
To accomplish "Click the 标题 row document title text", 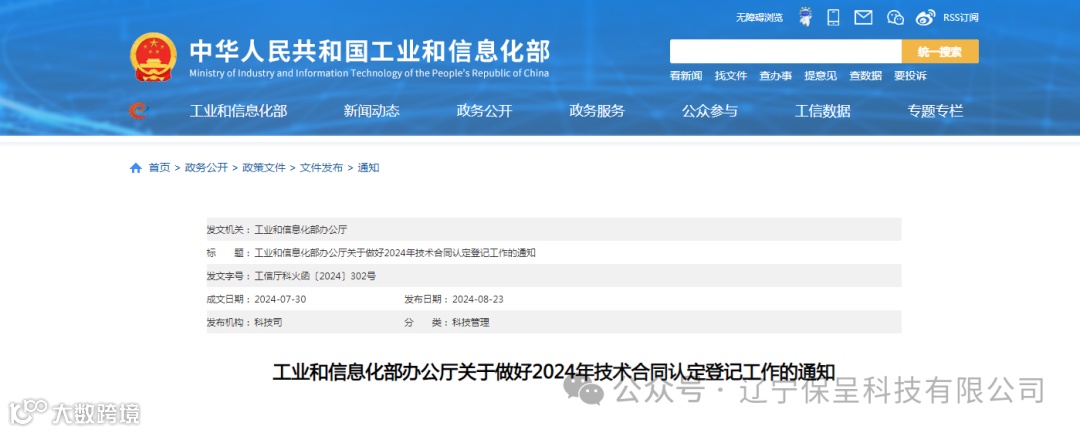I will click(x=395, y=253).
